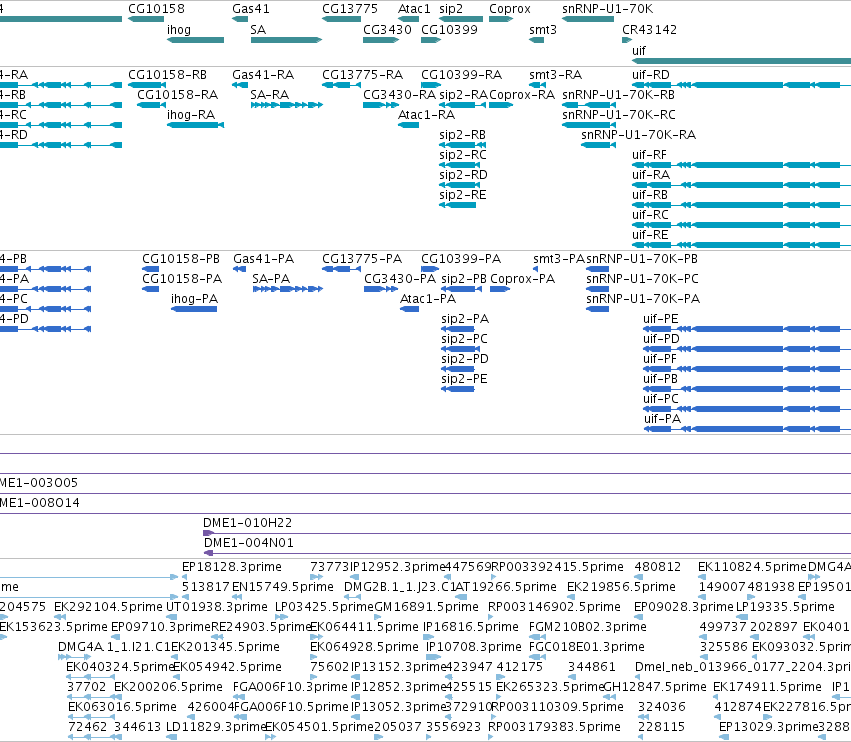Select EST EK064928.5prime label
Image resolution: width=851 pixels, height=742 pixels.
coord(364,647)
